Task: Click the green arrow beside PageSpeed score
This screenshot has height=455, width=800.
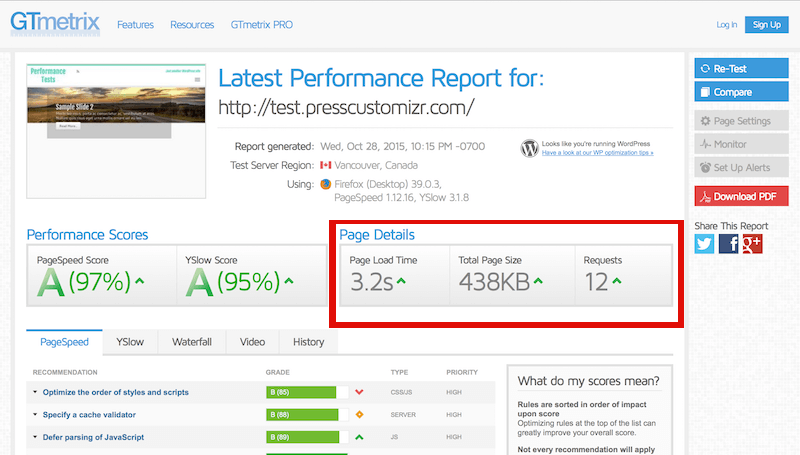Action: [140, 281]
